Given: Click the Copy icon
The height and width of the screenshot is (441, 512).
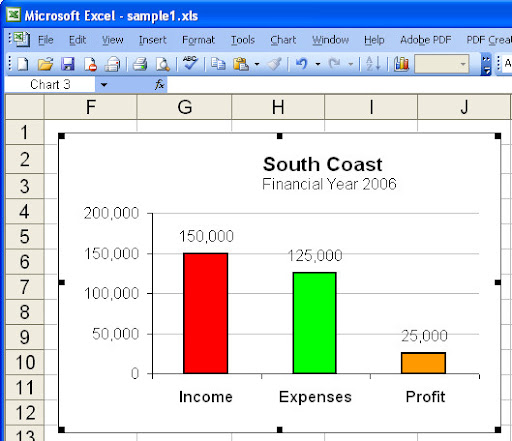Looking at the screenshot, I should click(218, 64).
